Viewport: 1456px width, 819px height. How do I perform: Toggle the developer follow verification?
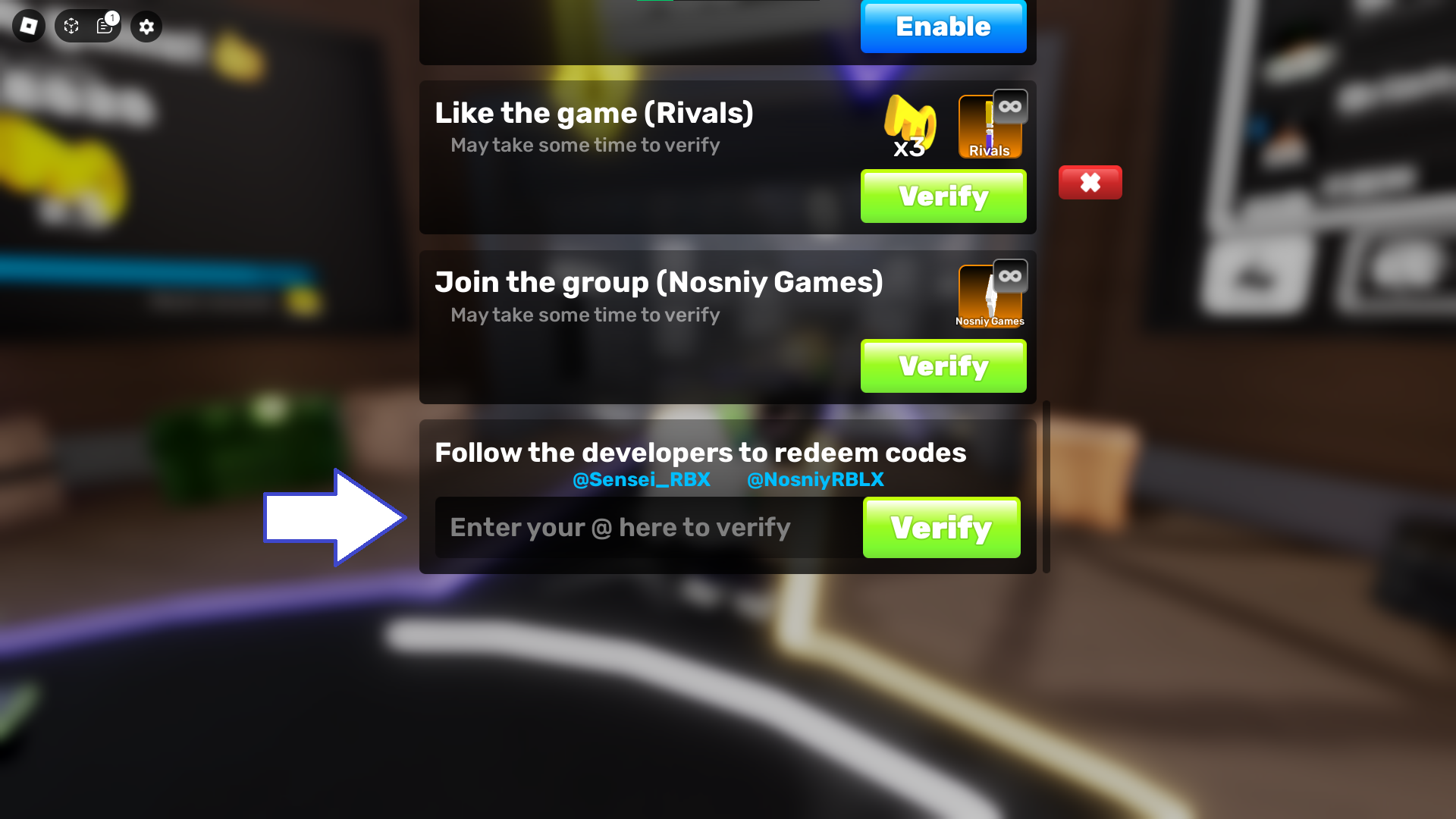941,527
